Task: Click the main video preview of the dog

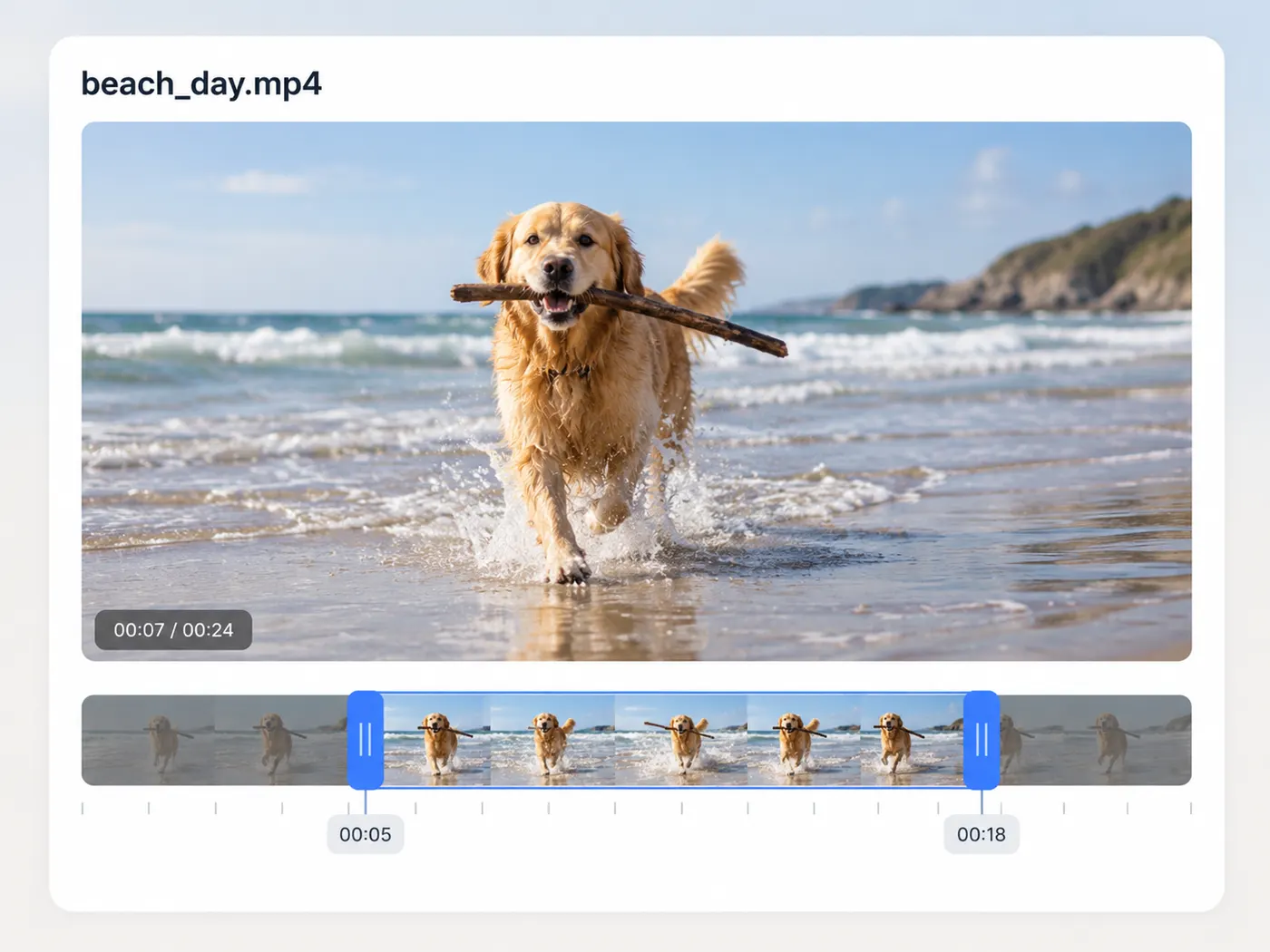Action: [x=637, y=392]
